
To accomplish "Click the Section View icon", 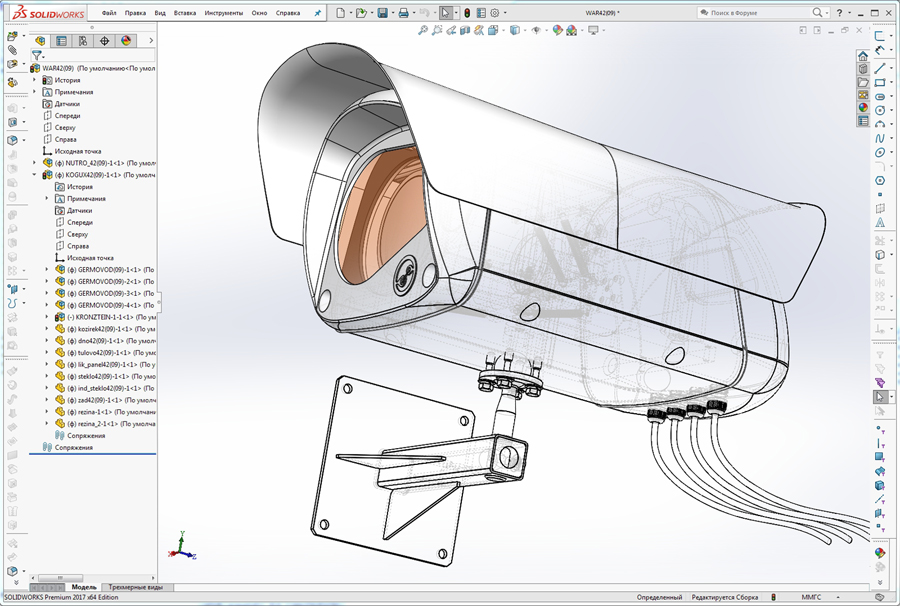I will [x=465, y=30].
